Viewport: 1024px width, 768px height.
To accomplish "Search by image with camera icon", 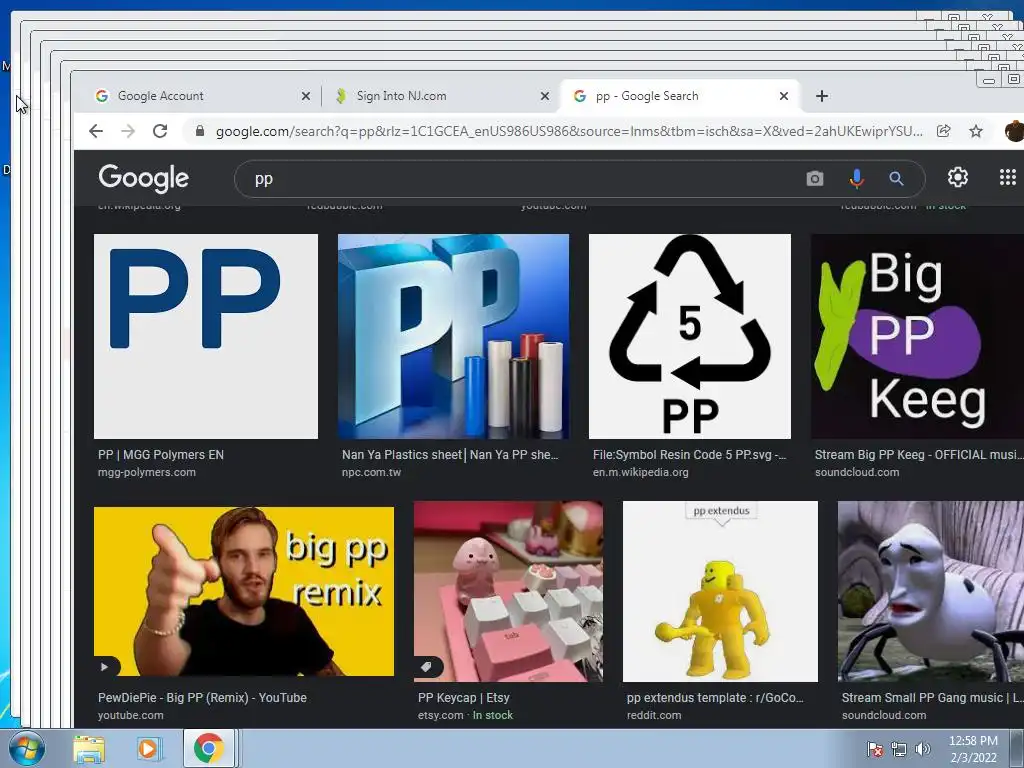I will [814, 178].
